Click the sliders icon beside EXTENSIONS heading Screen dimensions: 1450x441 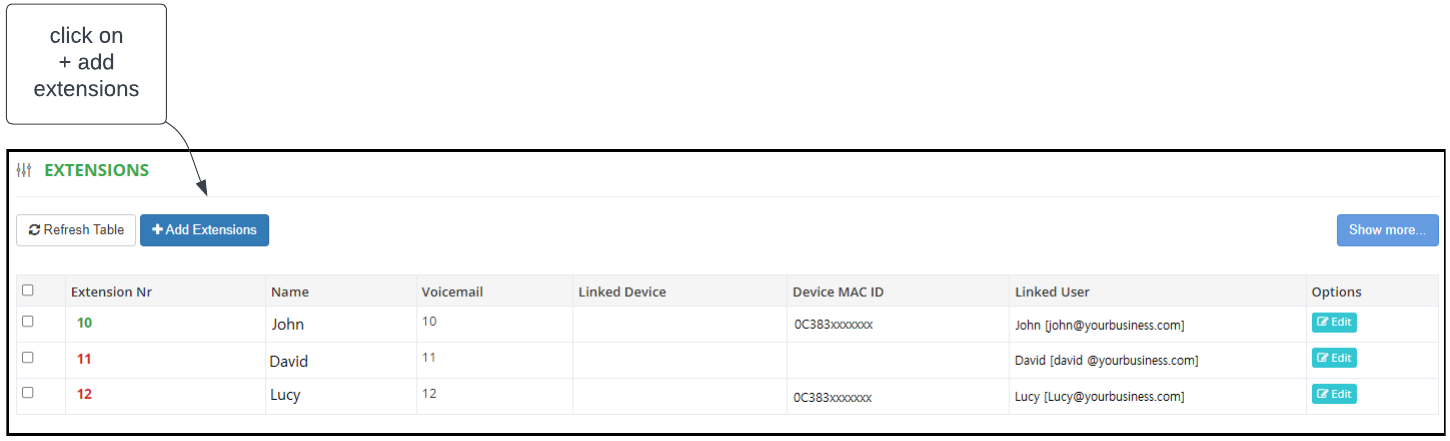click(25, 171)
